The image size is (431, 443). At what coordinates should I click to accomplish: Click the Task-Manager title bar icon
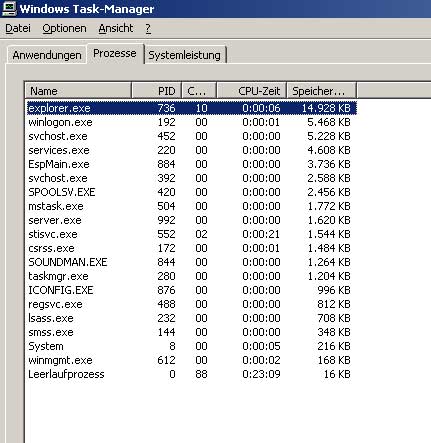coord(9,8)
